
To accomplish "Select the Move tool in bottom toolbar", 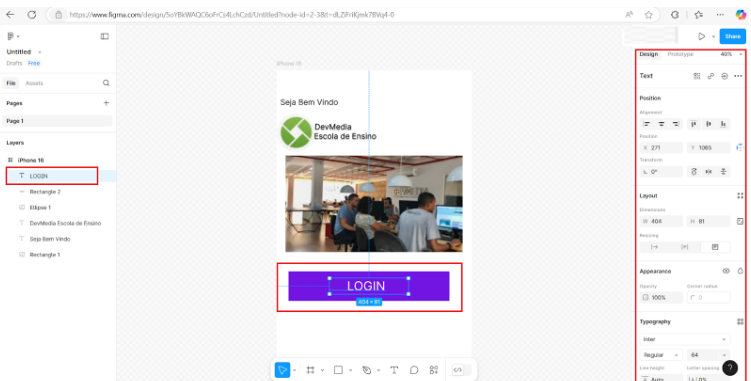I will tap(283, 369).
